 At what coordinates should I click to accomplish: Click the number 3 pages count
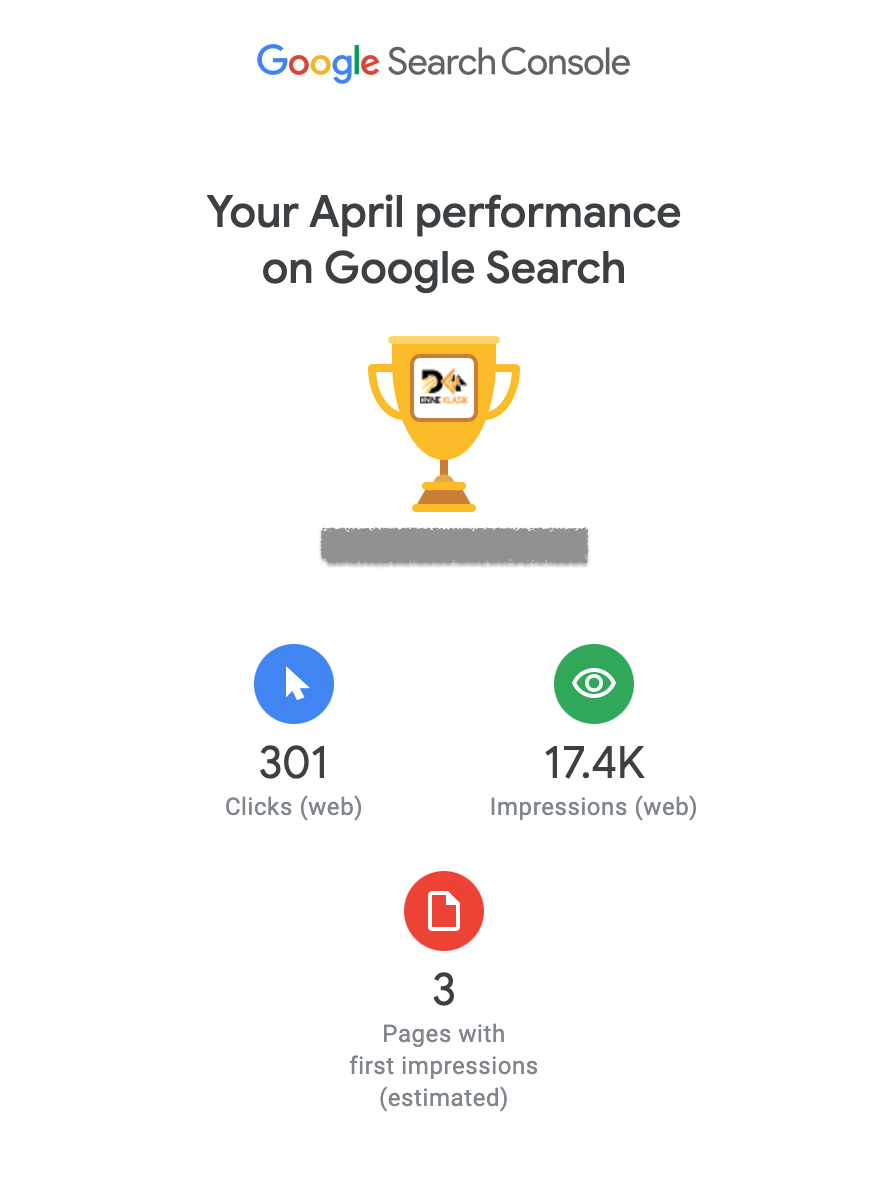(444, 990)
